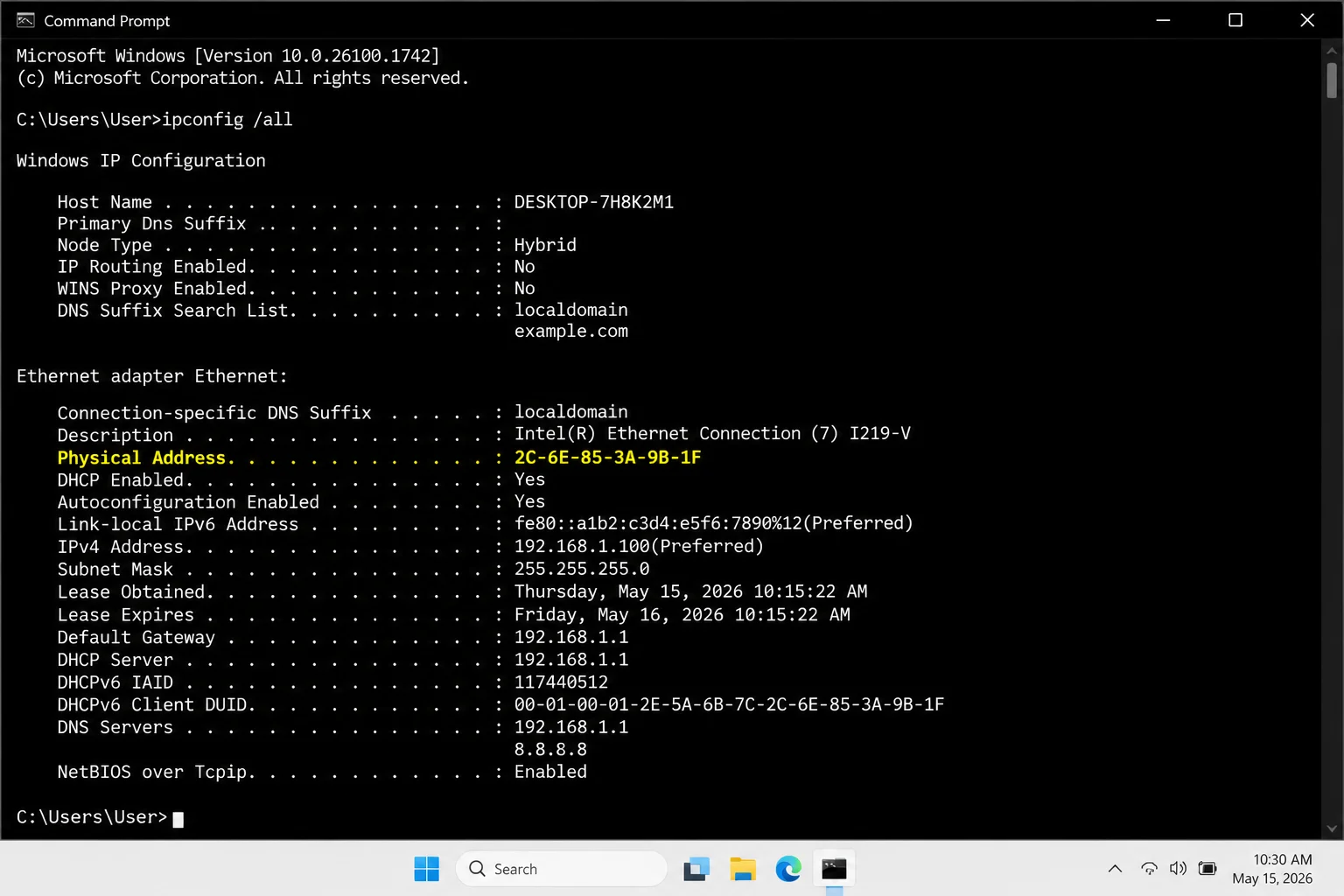Click the Default Gateway value 192.168.1.1

[571, 637]
